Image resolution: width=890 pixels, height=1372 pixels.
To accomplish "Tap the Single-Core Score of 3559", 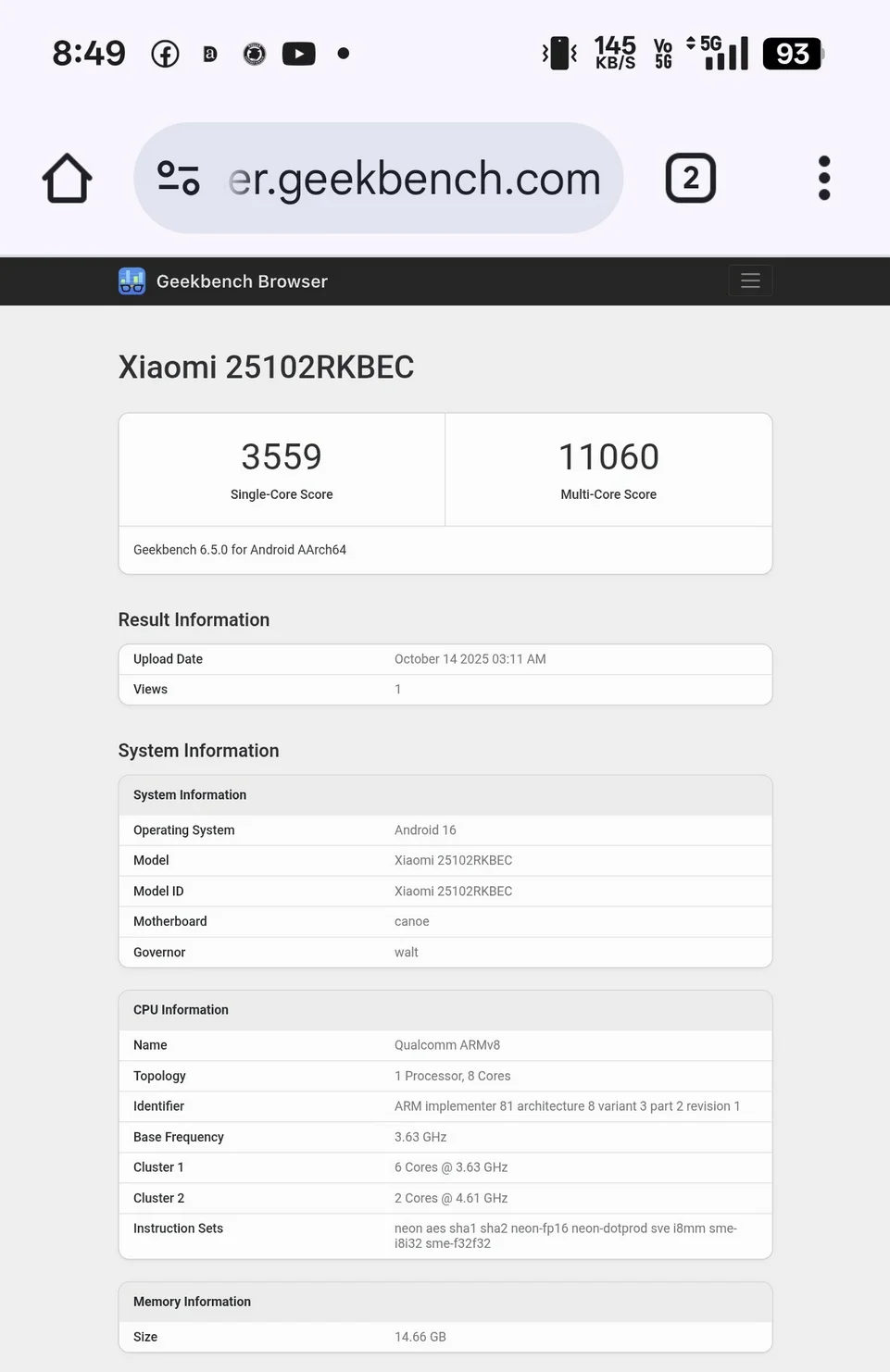I will click(x=281, y=455).
